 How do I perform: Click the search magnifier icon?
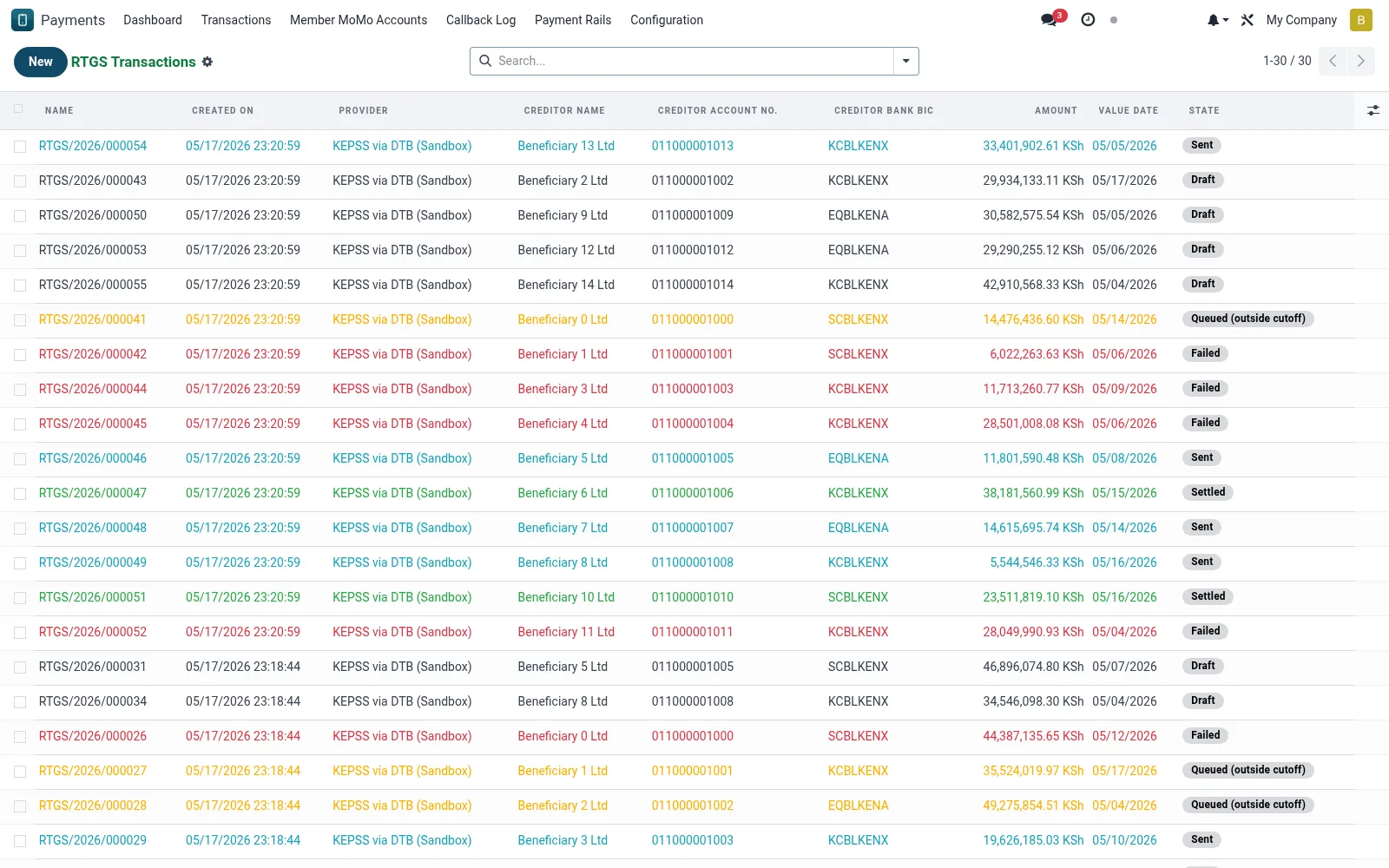click(485, 61)
